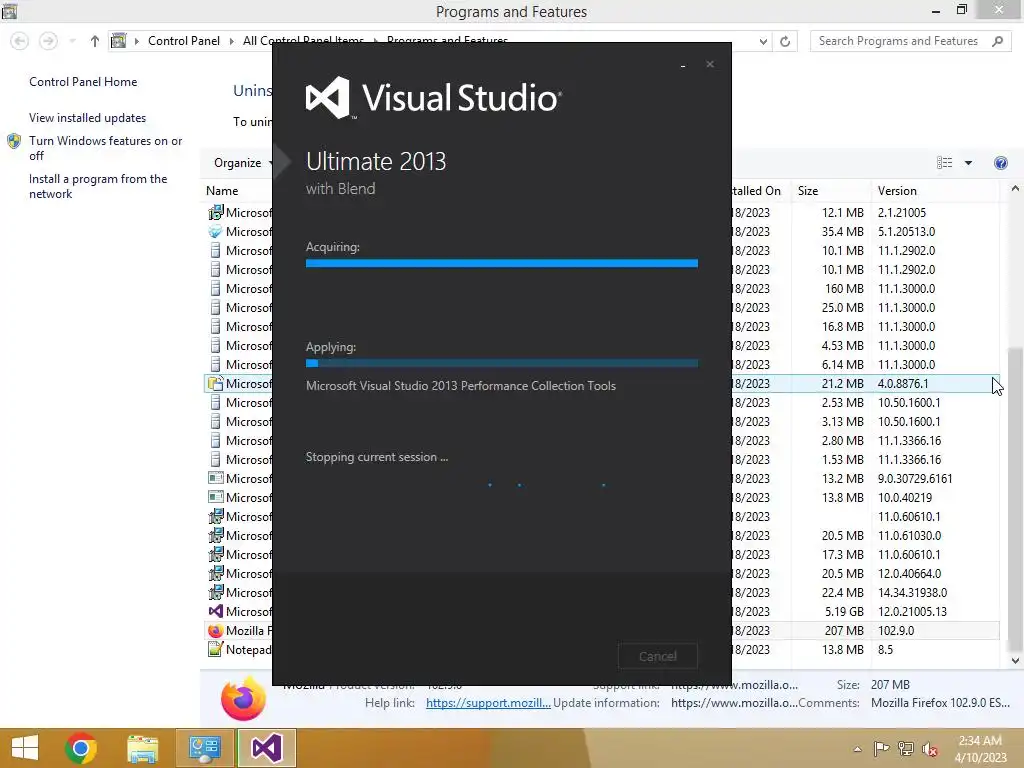The width and height of the screenshot is (1024, 768).
Task: Select the Notepad++ program icon in list
Action: point(215,650)
